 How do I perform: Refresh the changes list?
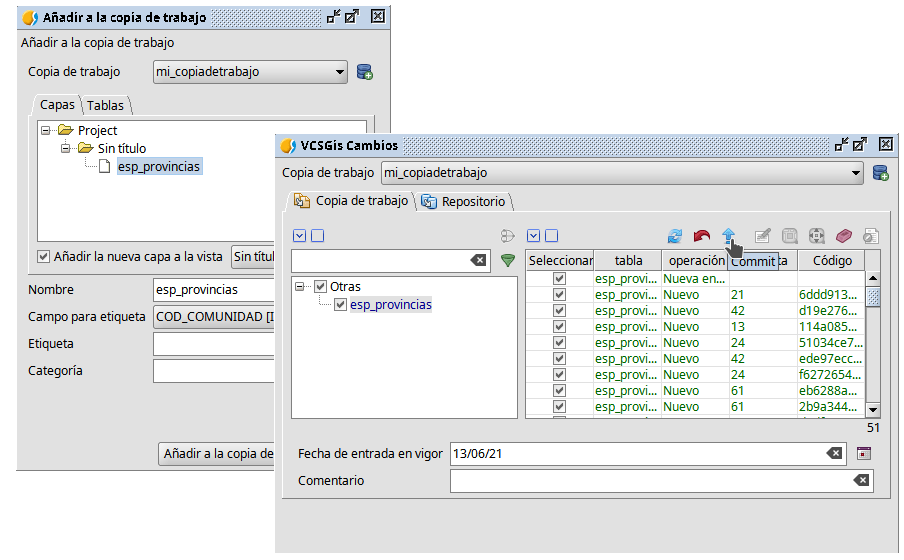[x=676, y=236]
